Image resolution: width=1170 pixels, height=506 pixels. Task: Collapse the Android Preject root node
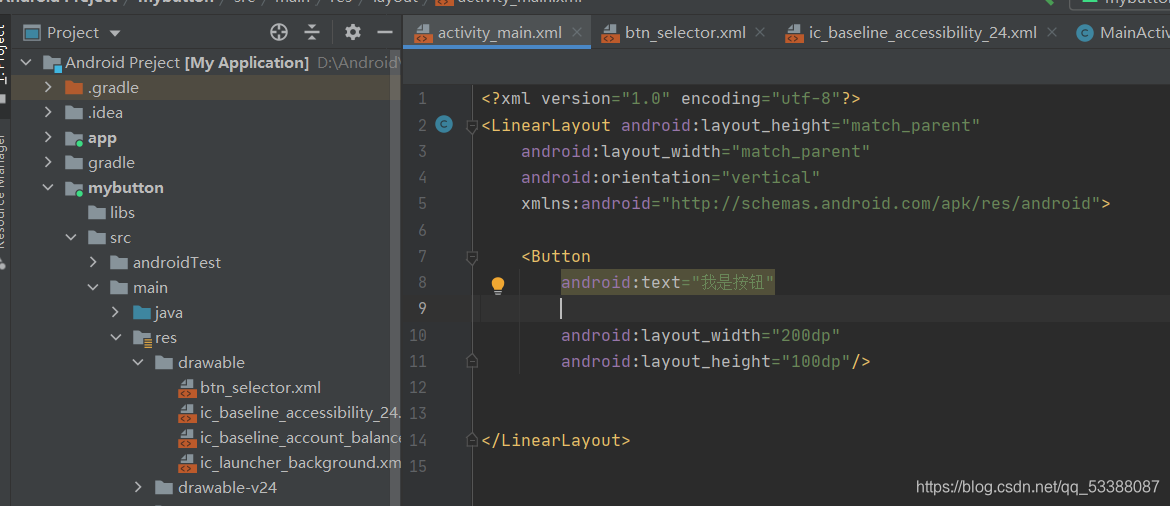26,63
